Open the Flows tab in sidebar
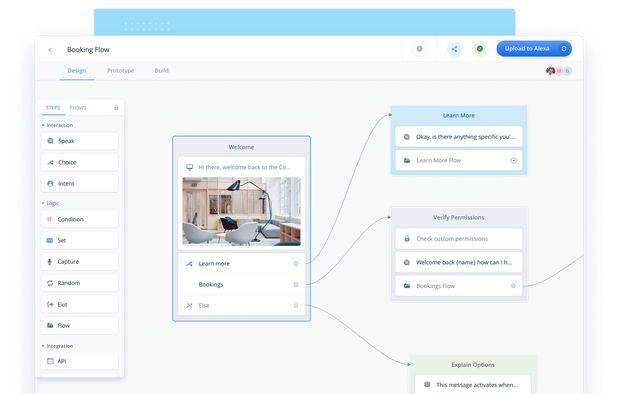The image size is (618, 394). pyautogui.click(x=78, y=108)
